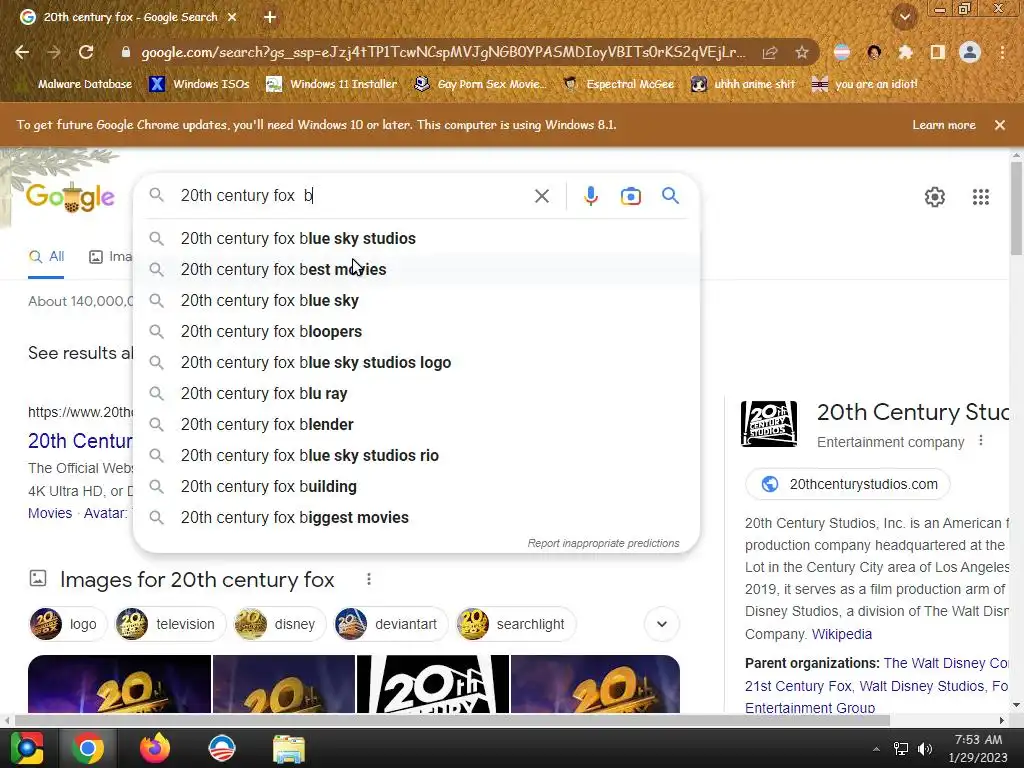Select suggestion 'blue sky studios logo'
1024x768 pixels.
[x=416, y=362]
